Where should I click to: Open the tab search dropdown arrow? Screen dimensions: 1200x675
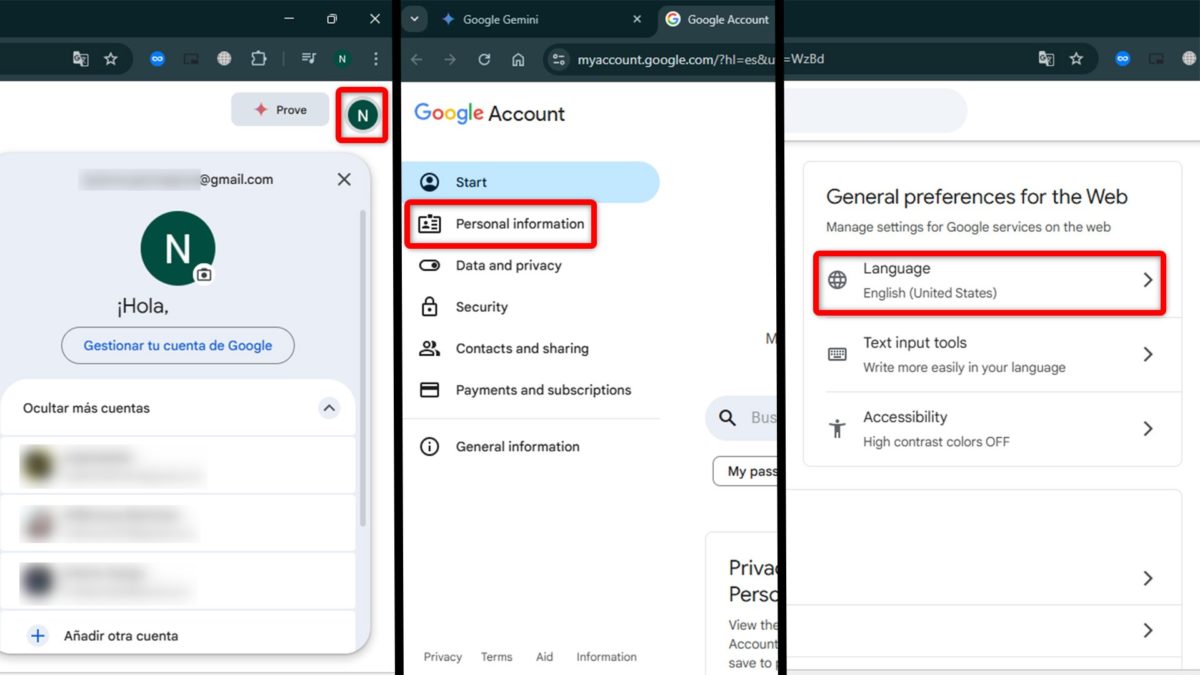(x=414, y=19)
